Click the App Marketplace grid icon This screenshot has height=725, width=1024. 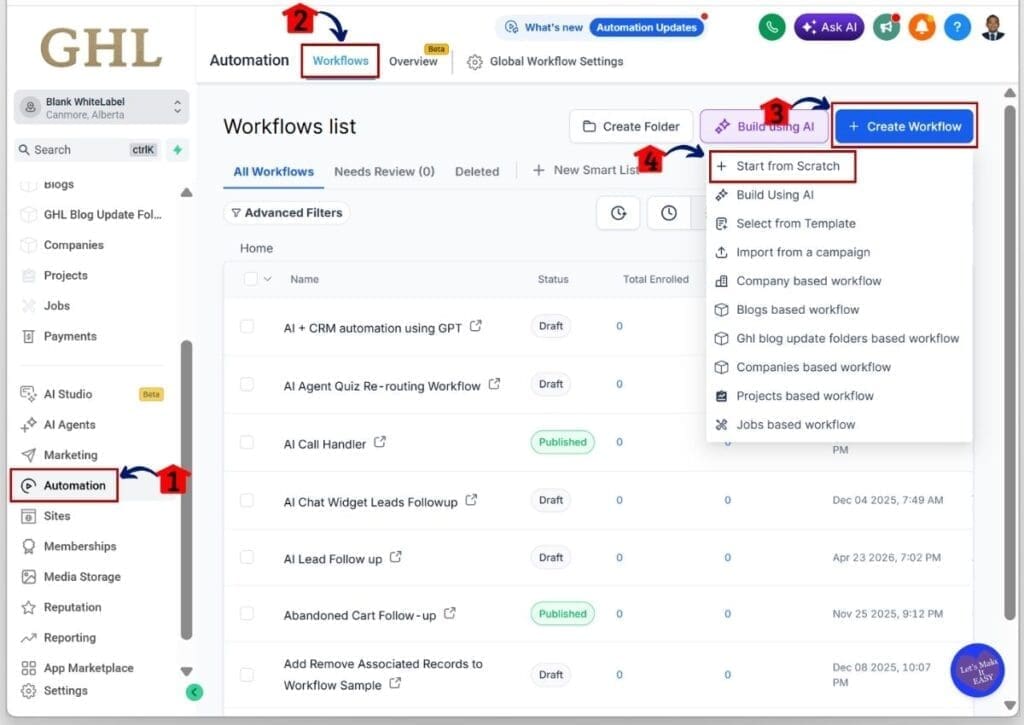coord(28,668)
